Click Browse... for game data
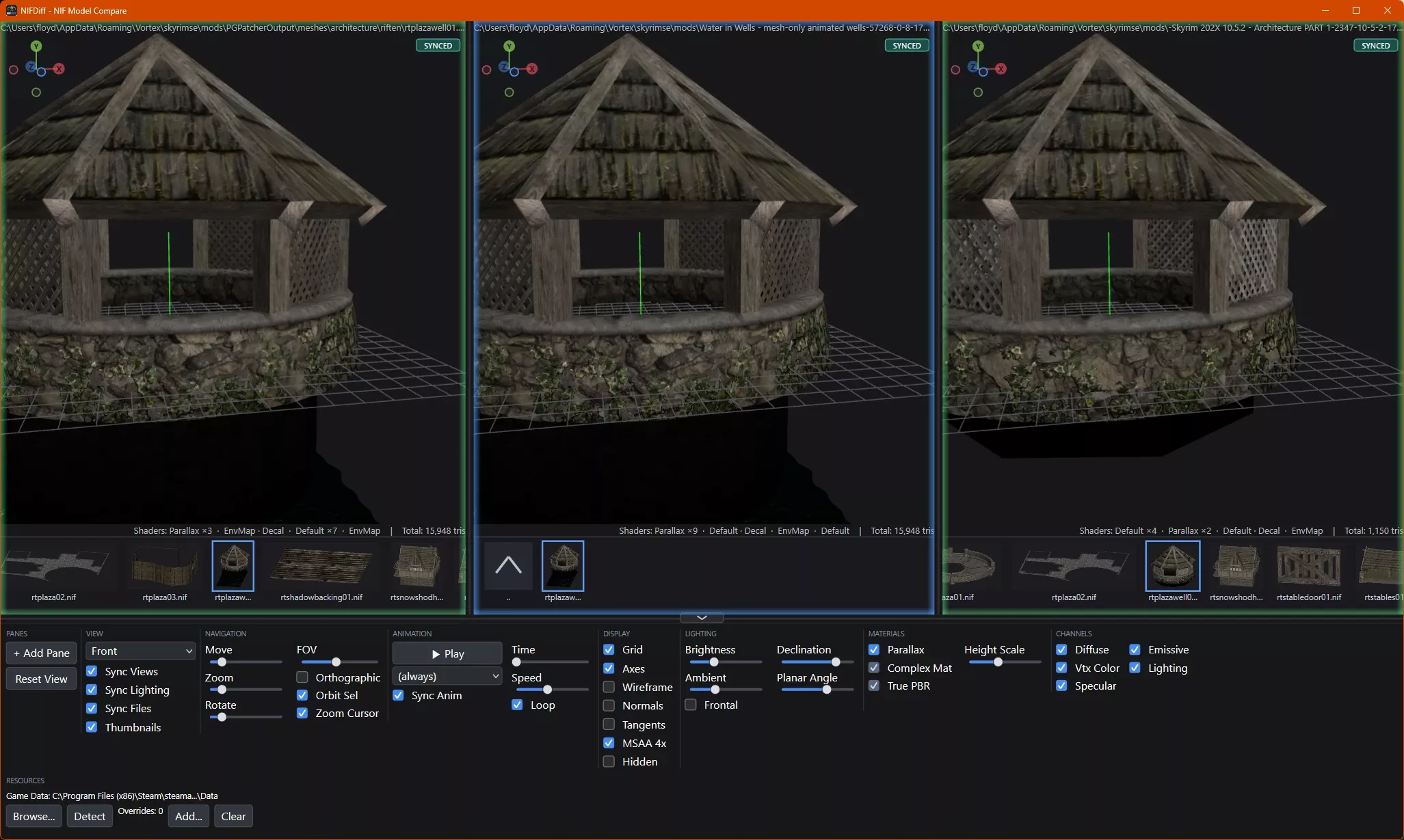The image size is (1404, 840). 34,816
